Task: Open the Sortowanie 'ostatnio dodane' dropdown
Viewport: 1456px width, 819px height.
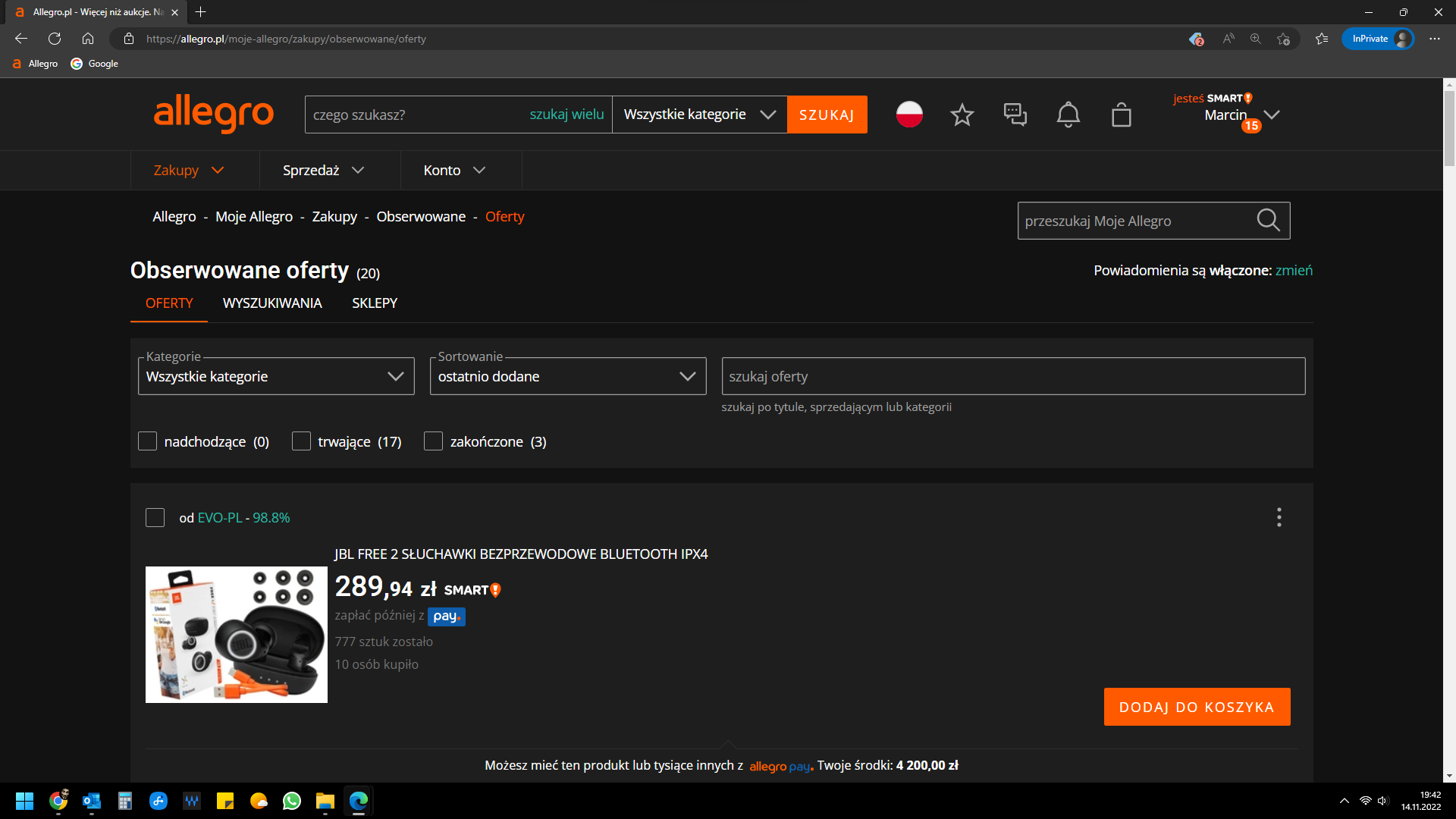Action: 567,376
